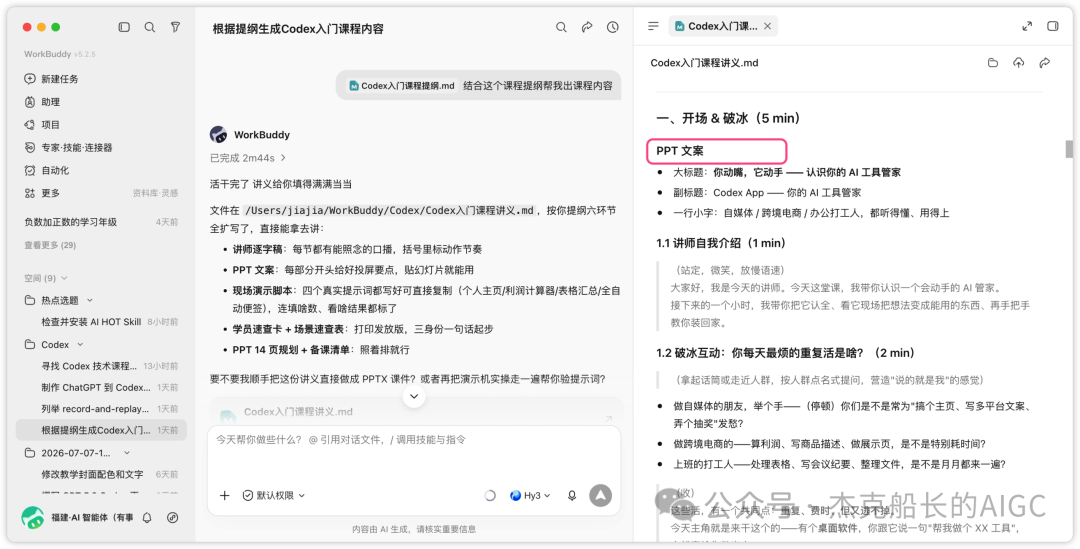The height and width of the screenshot is (549, 1080).
Task: Click 查看更多 (29) link
Action: (x=50, y=245)
